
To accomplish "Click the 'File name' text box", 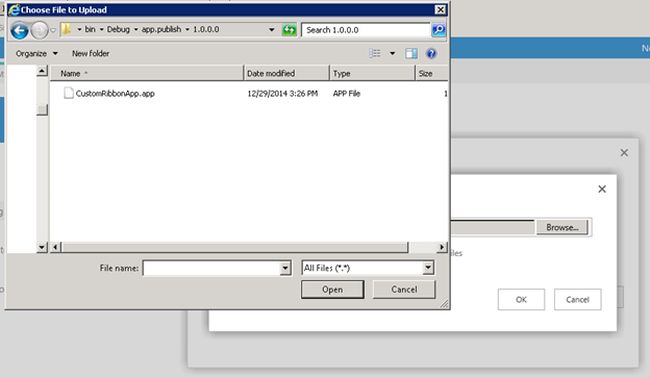I will (x=212, y=268).
